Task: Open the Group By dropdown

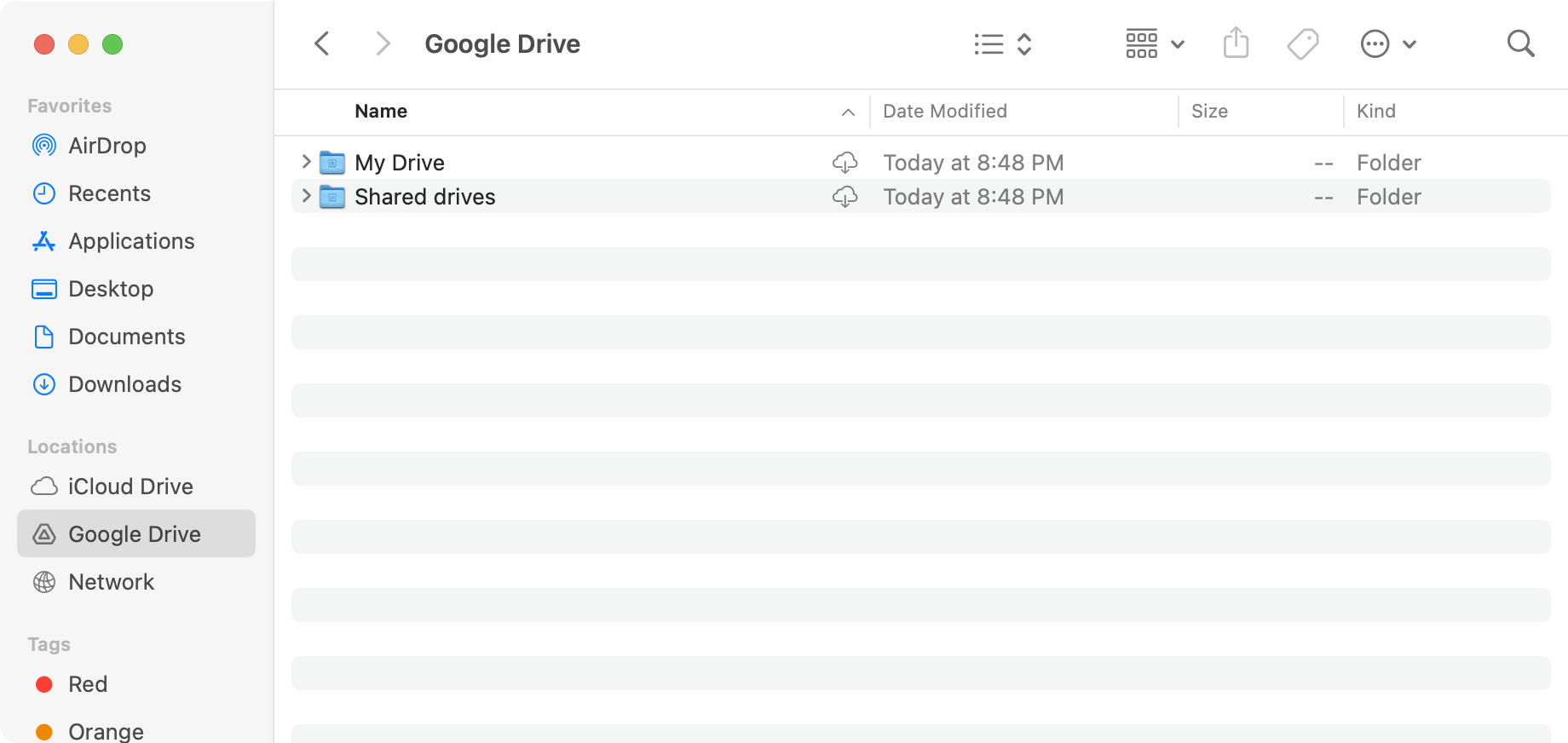Action: 1155,43
